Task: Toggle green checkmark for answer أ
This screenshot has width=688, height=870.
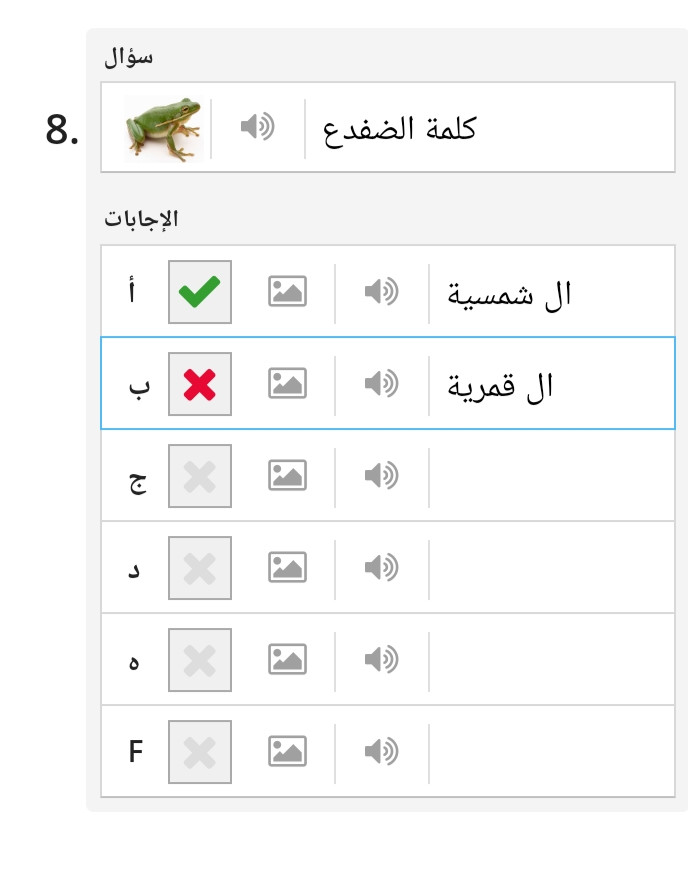Action: [200, 292]
